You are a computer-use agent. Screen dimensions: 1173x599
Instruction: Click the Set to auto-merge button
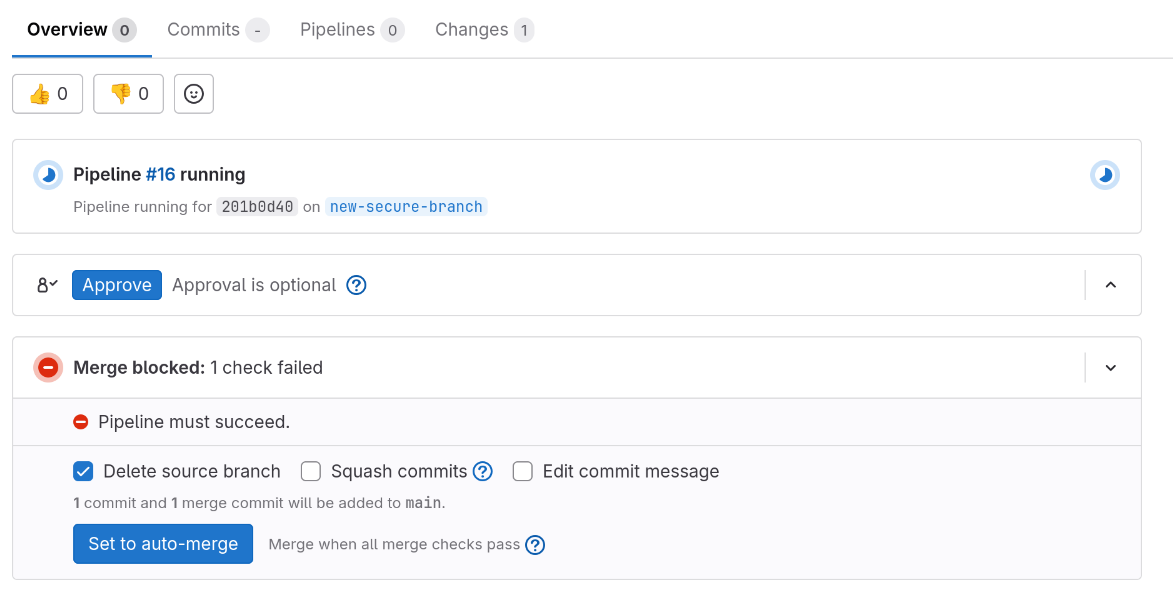pos(163,544)
